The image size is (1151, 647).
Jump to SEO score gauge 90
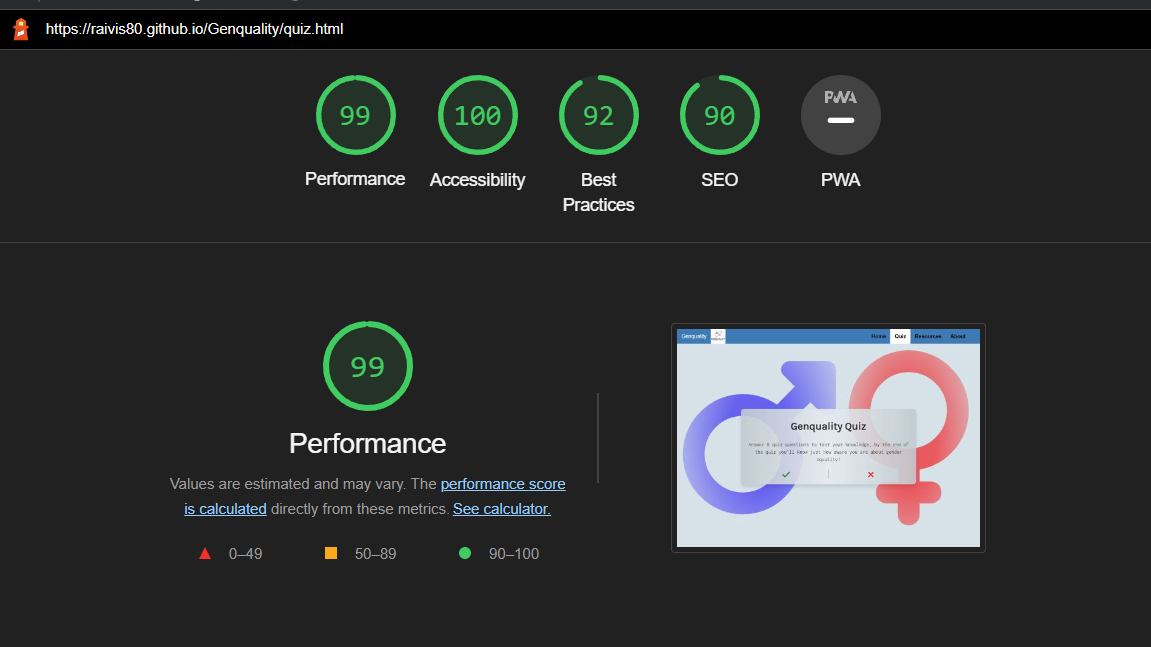pos(719,115)
